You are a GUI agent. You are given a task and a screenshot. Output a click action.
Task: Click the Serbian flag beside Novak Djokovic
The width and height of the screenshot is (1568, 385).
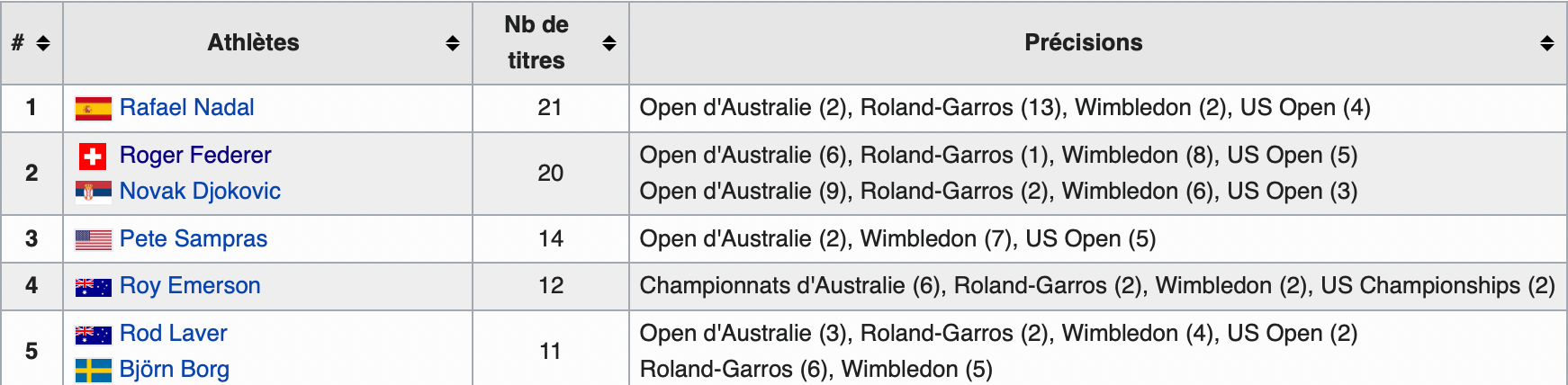[94, 192]
